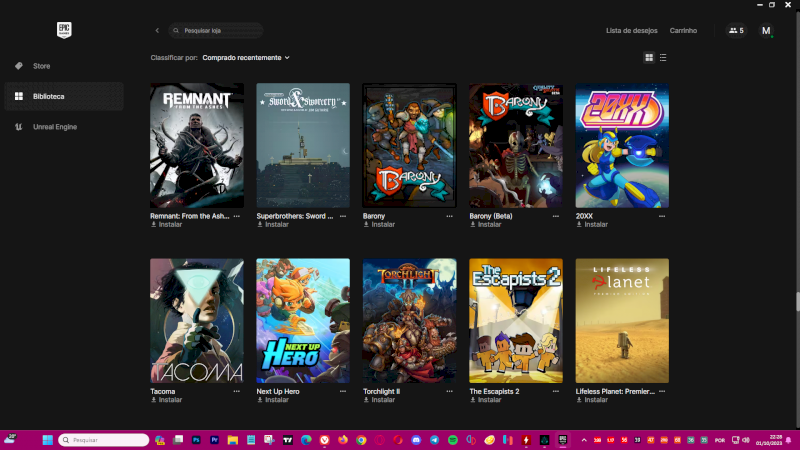Open options menu for Remnant: From the Ashes

coord(237,216)
